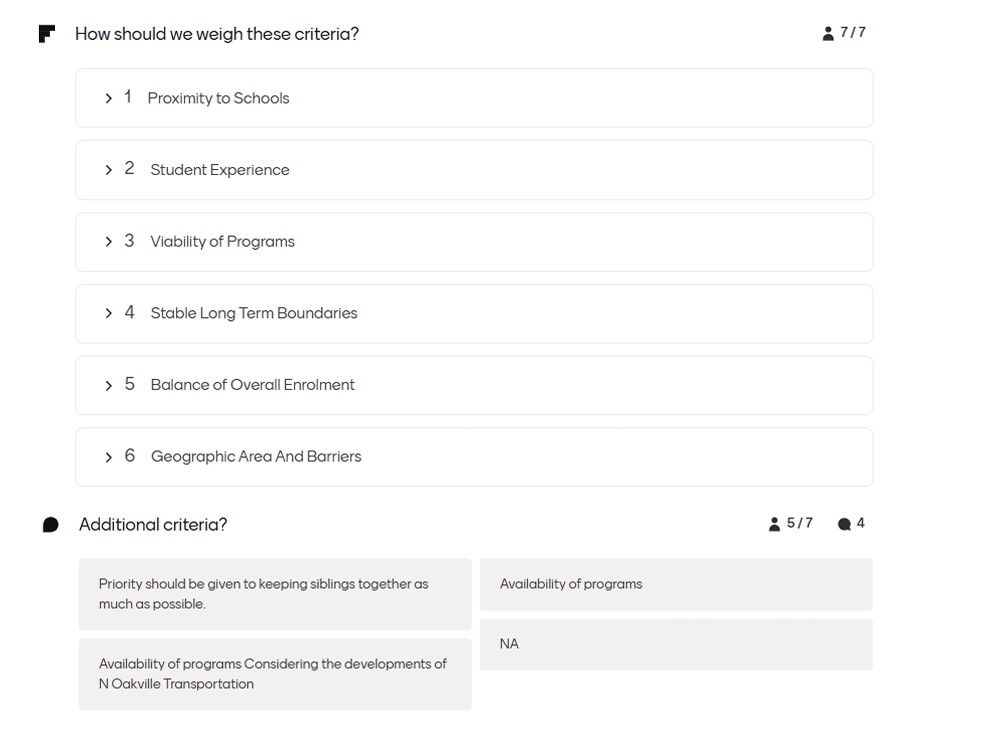Click the chevron icon on the Proximity to Schools card

(108, 97)
